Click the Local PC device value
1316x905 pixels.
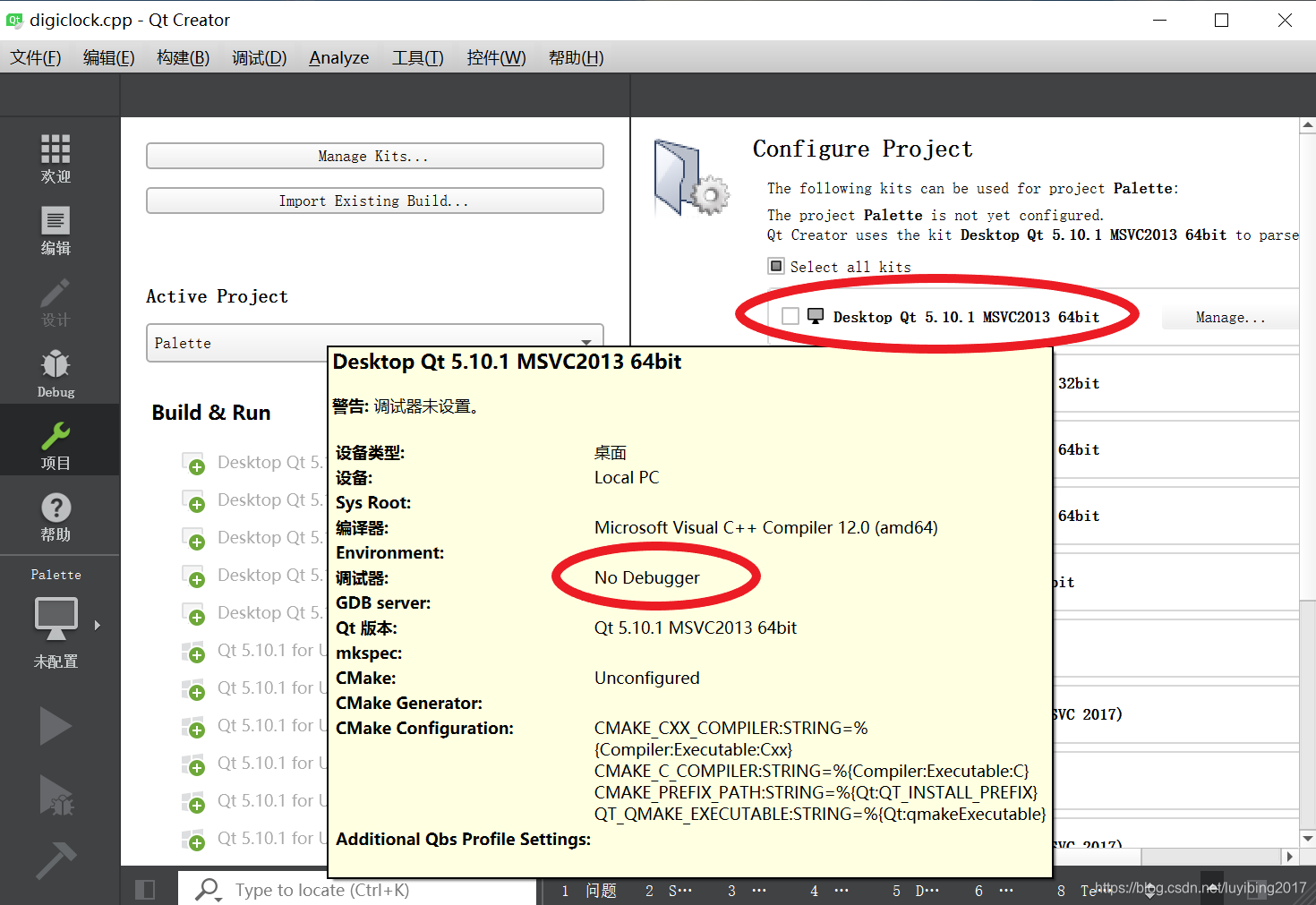click(627, 477)
